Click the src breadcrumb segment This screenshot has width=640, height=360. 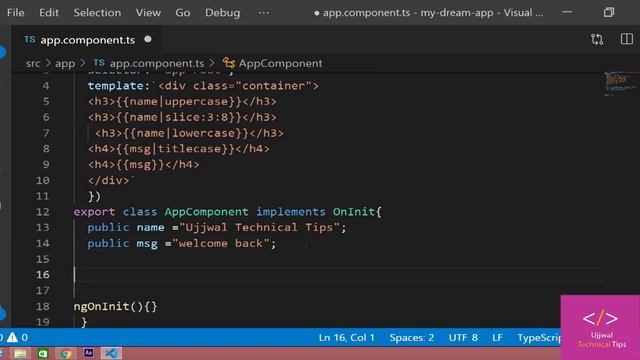[x=33, y=63]
